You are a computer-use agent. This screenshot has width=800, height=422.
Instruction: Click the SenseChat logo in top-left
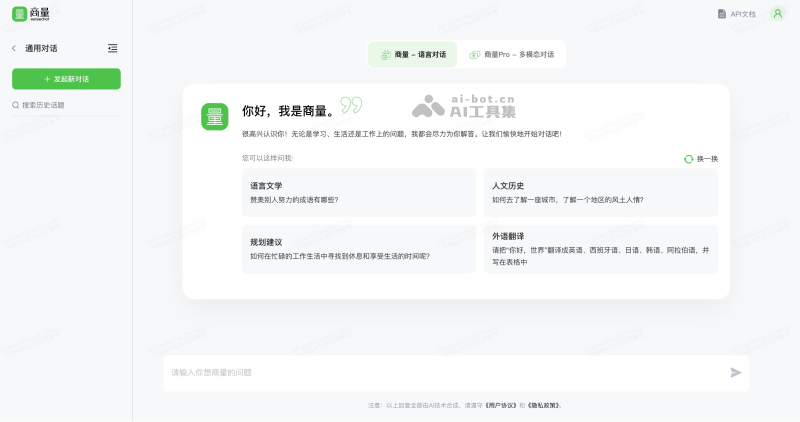pyautogui.click(x=30, y=13)
